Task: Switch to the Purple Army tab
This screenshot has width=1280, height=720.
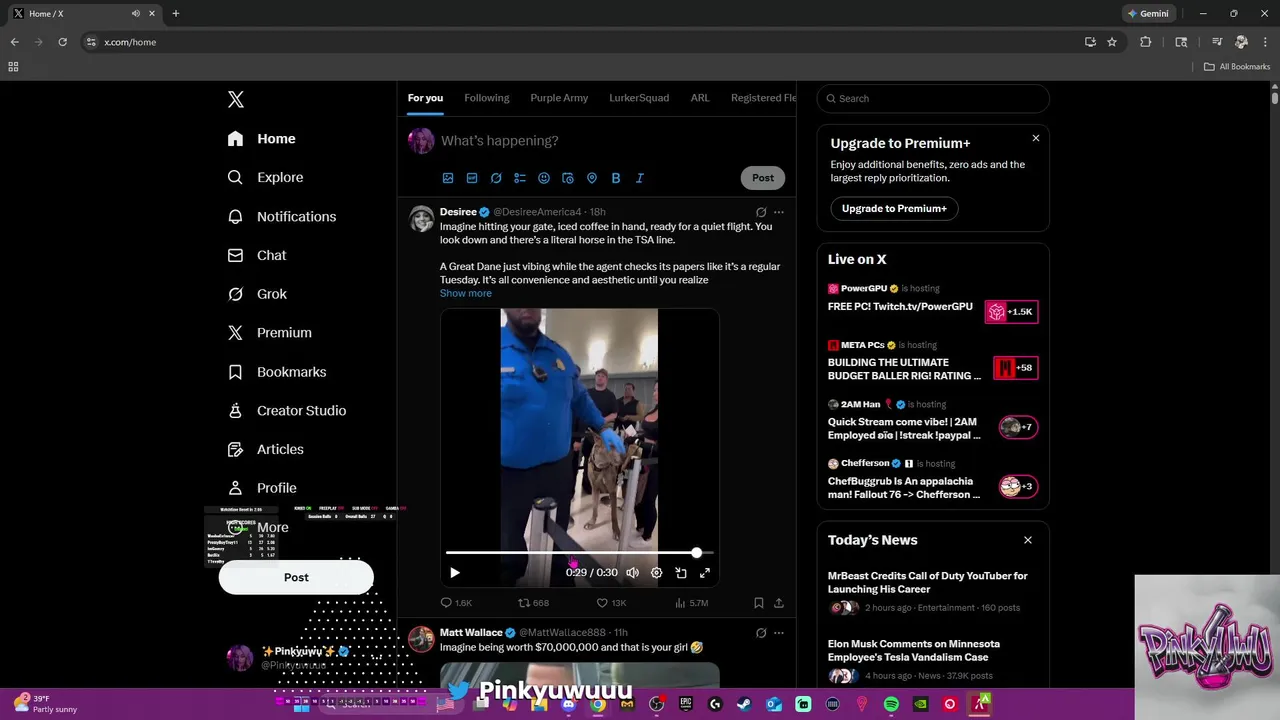Action: coord(559,98)
